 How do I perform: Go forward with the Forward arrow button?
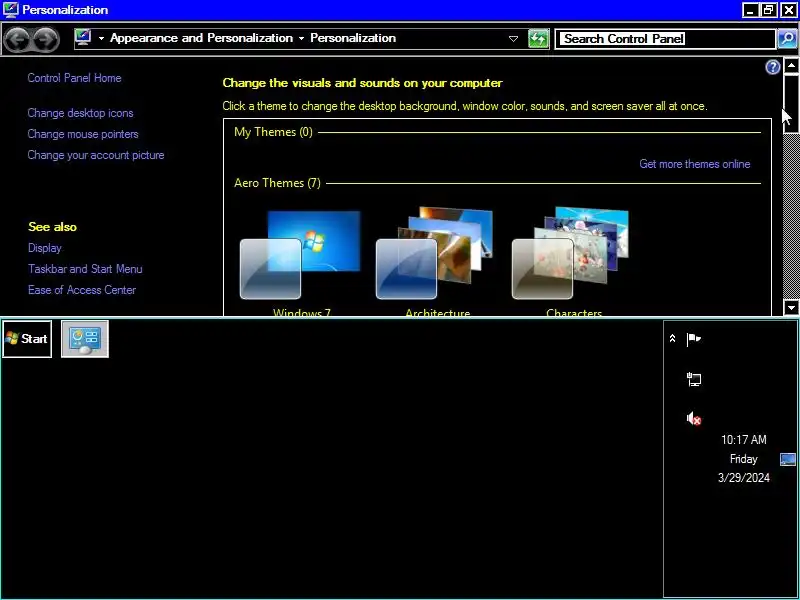tap(46, 39)
